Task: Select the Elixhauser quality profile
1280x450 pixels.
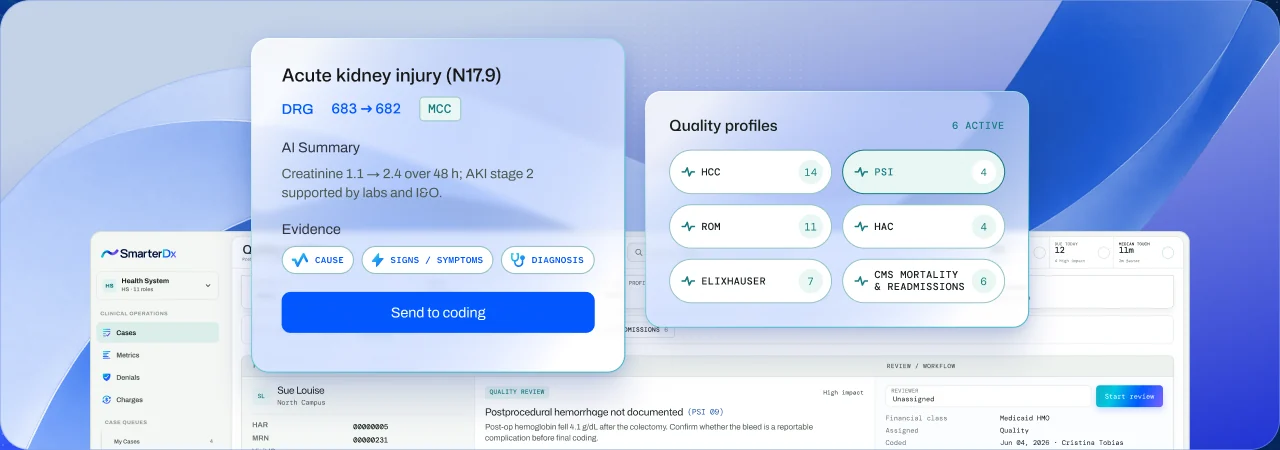Action: coord(750,281)
